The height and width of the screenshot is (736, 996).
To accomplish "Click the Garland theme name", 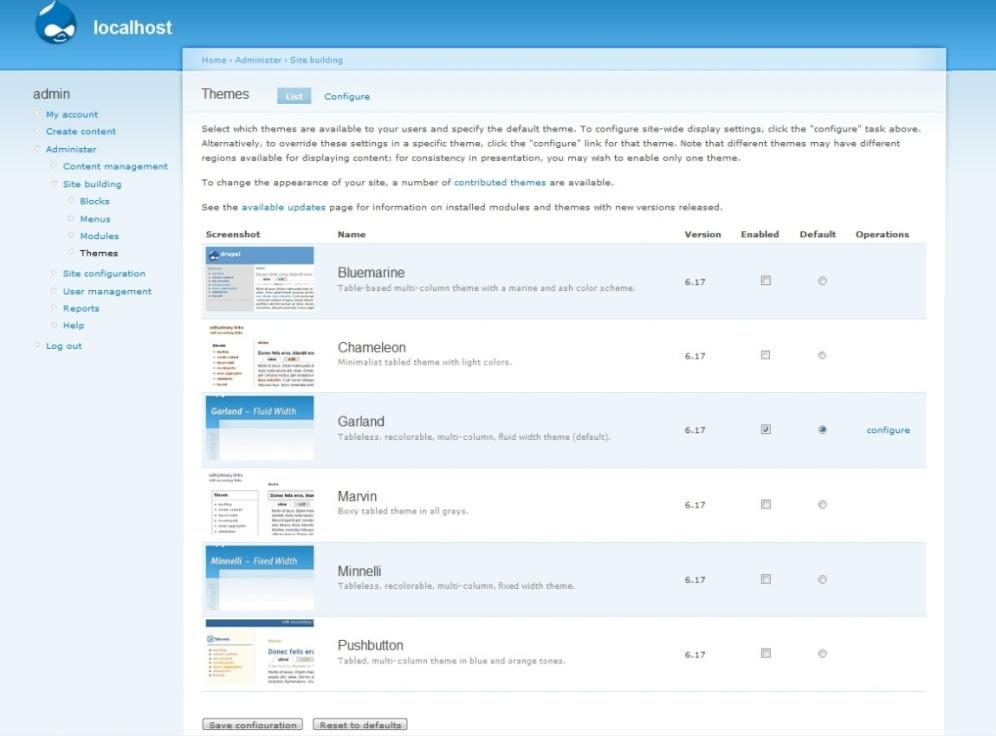I will pos(361,422).
